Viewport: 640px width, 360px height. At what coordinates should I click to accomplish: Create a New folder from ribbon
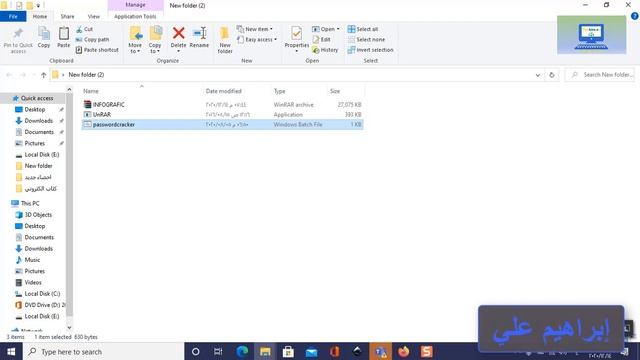coord(225,40)
